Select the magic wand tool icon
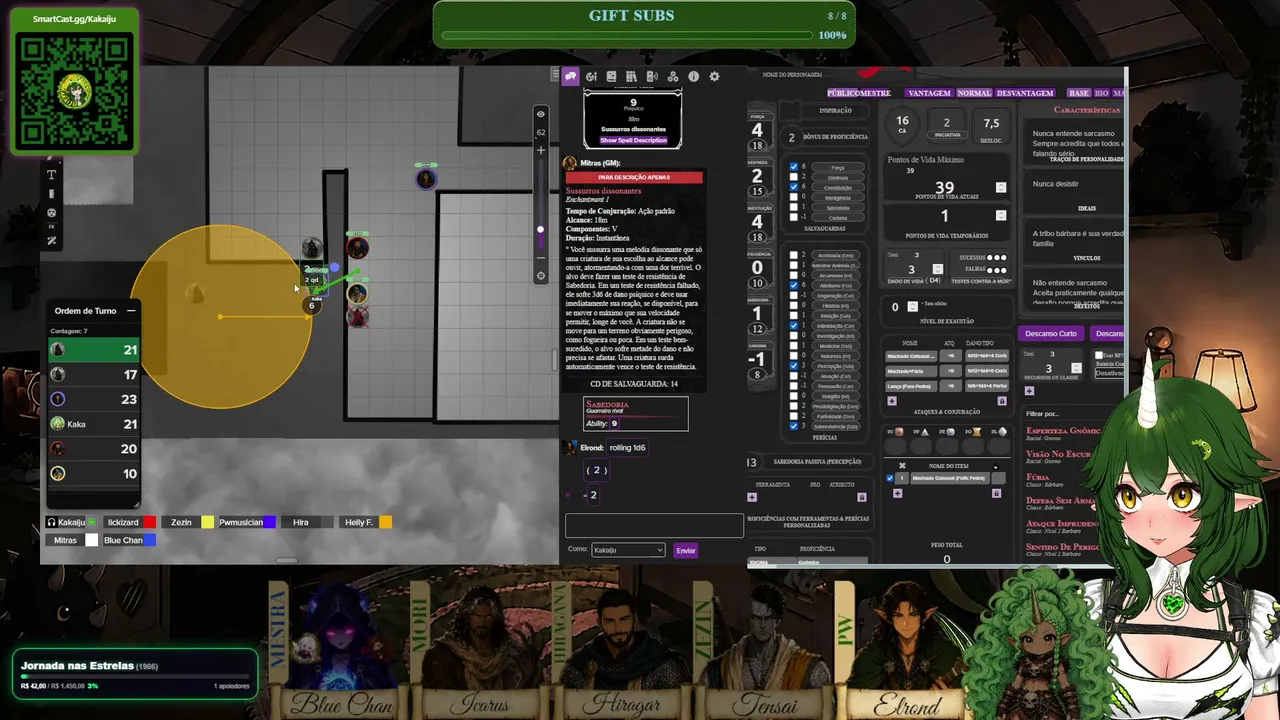Image resolution: width=1280 pixels, height=720 pixels. (x=52, y=241)
